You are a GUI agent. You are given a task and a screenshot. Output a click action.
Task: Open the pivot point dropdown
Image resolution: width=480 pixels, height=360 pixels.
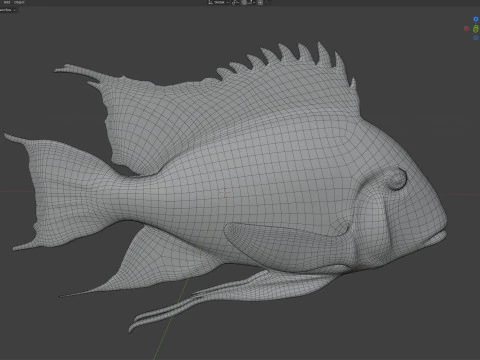click(235, 2)
